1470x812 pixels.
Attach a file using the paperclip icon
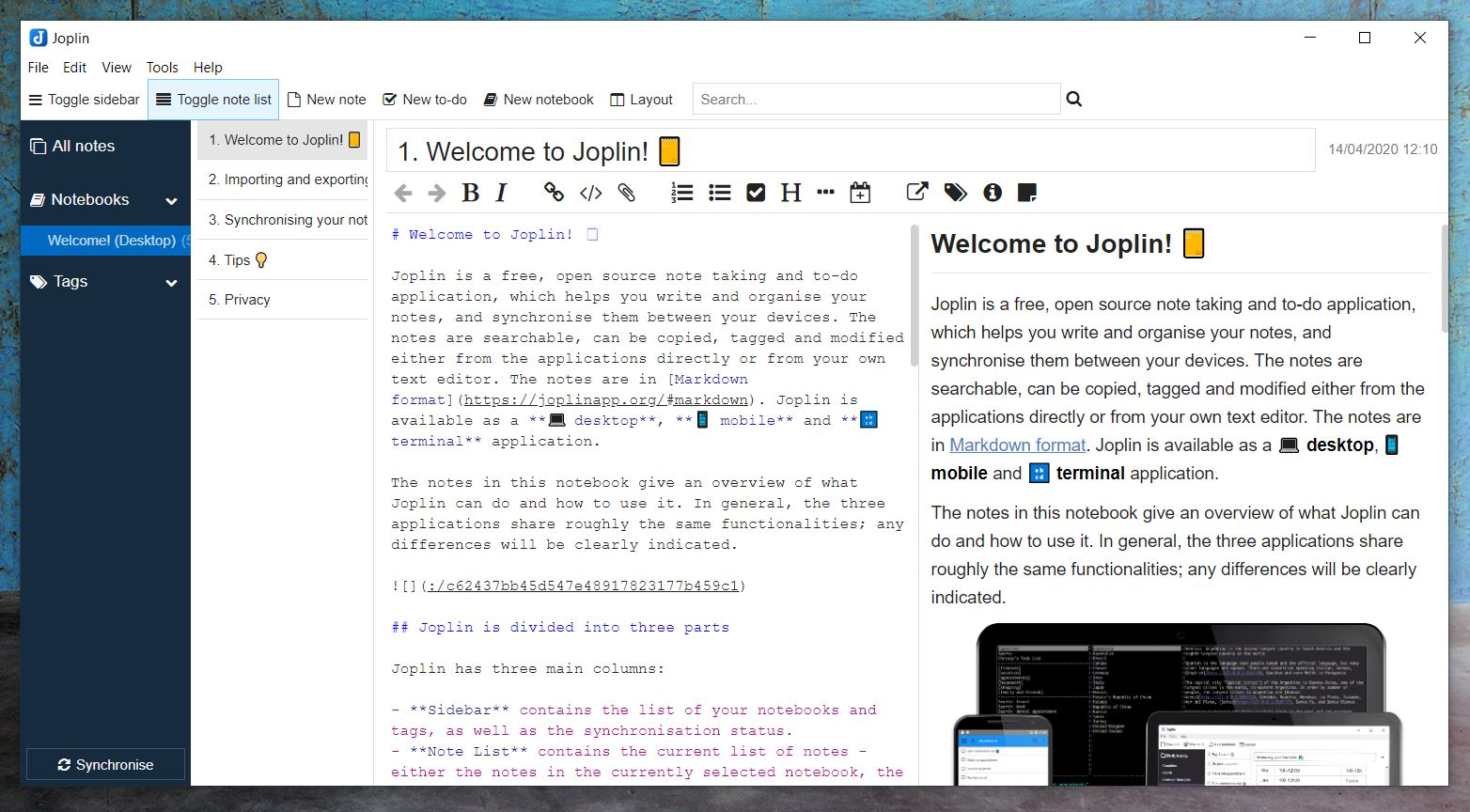627,193
